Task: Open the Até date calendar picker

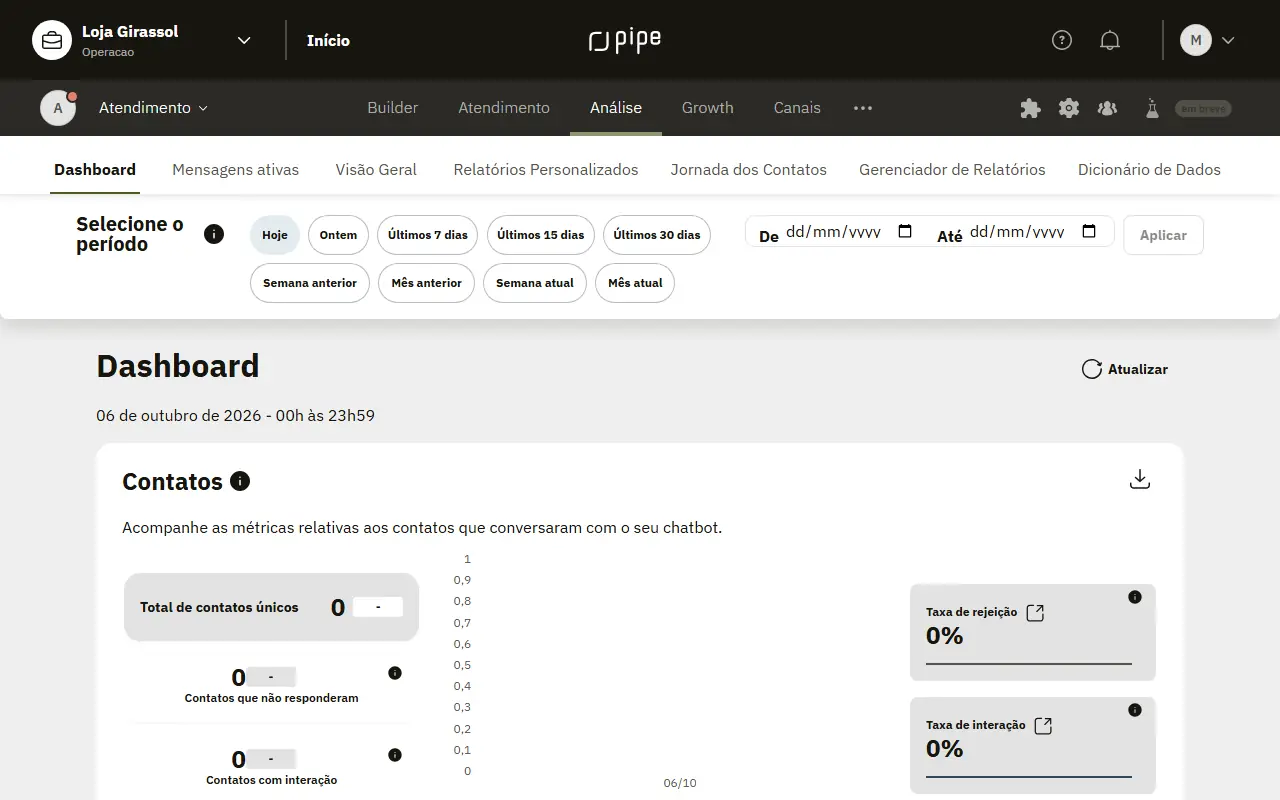Action: click(x=1089, y=232)
